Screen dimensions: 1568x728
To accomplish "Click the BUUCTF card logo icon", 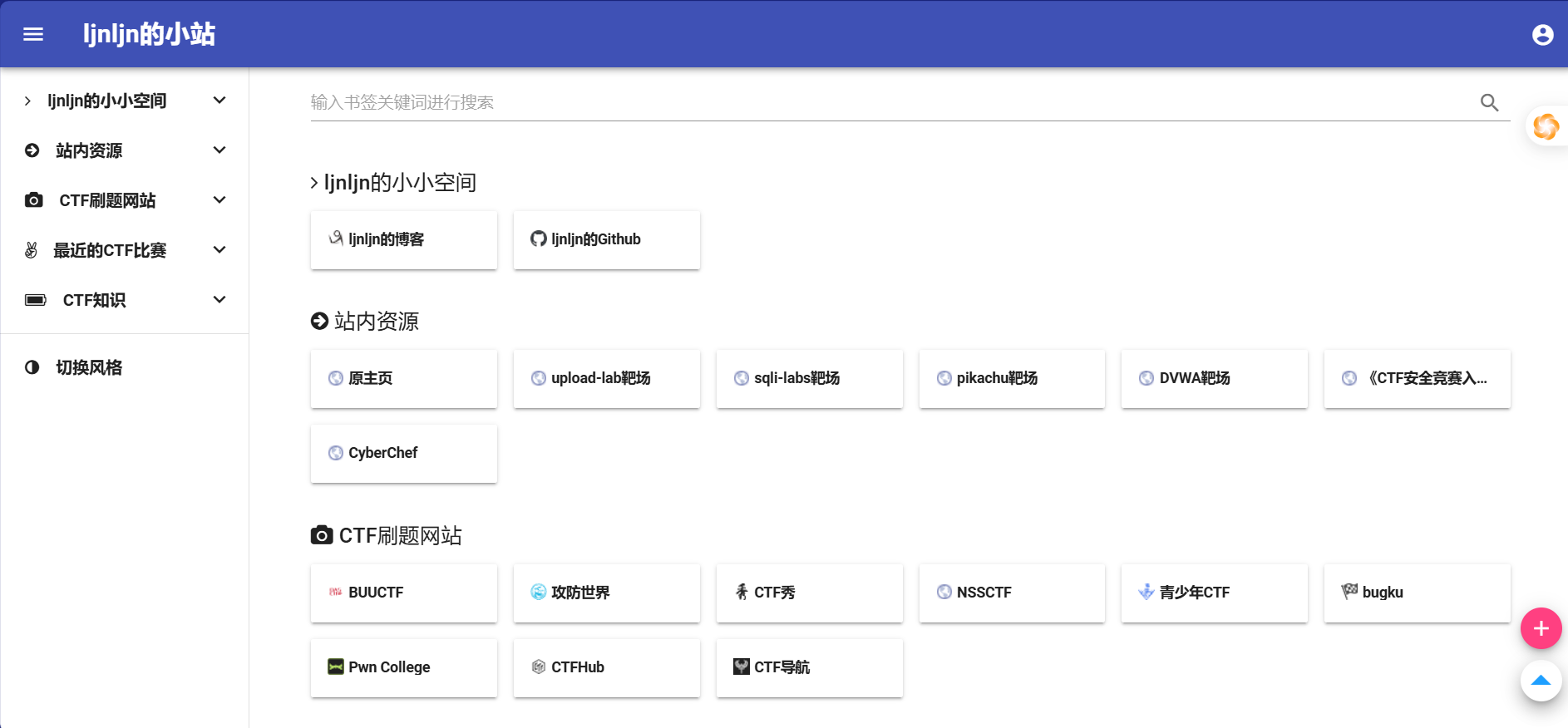I will [336, 593].
